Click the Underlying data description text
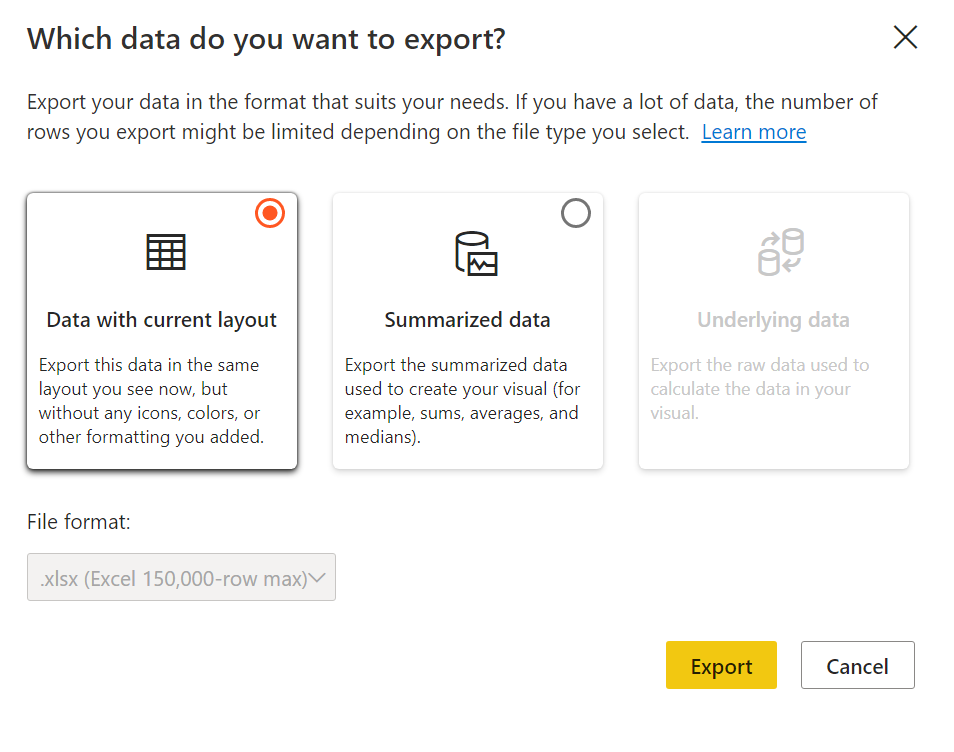This screenshot has height=752, width=954. [x=759, y=389]
